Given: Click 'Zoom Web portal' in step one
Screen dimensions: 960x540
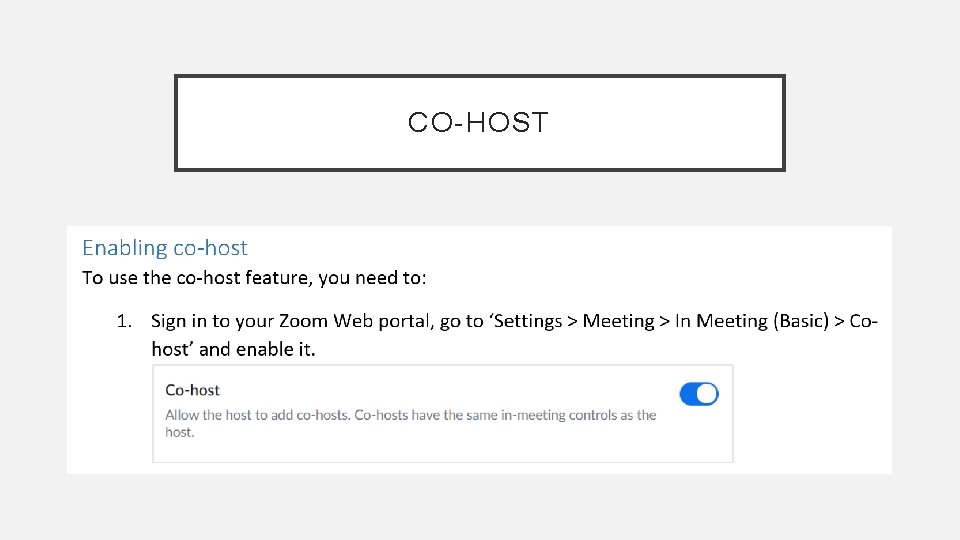Looking at the screenshot, I should (354, 321).
